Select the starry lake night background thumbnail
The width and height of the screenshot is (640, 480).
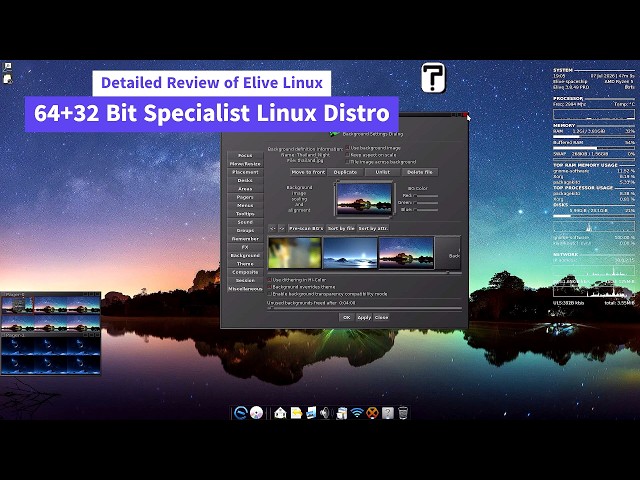click(406, 253)
